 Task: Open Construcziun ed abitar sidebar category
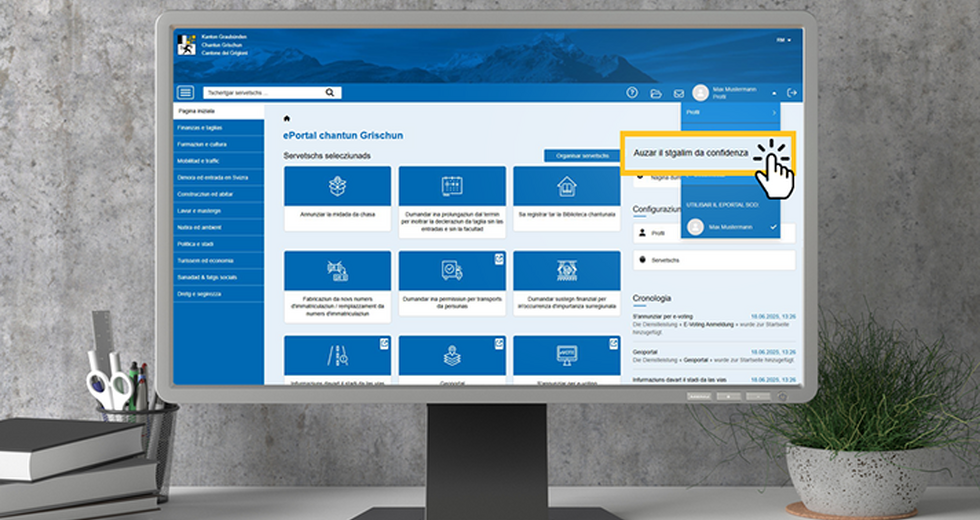point(218,194)
